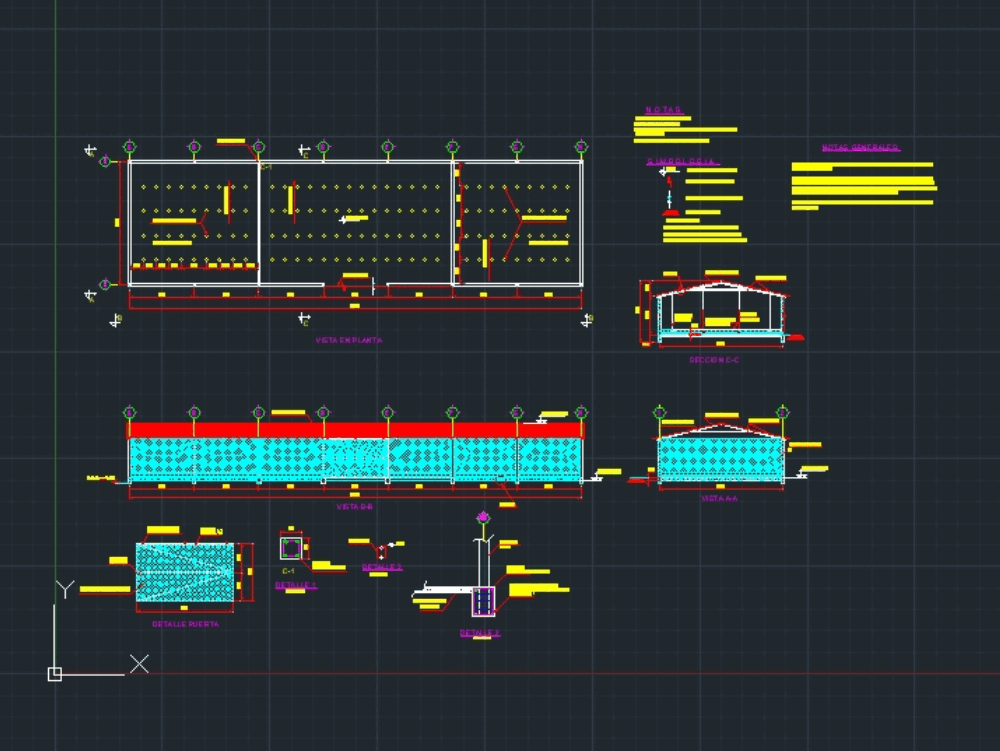Click the 'VISTA EN PLANTA' title text

point(348,341)
